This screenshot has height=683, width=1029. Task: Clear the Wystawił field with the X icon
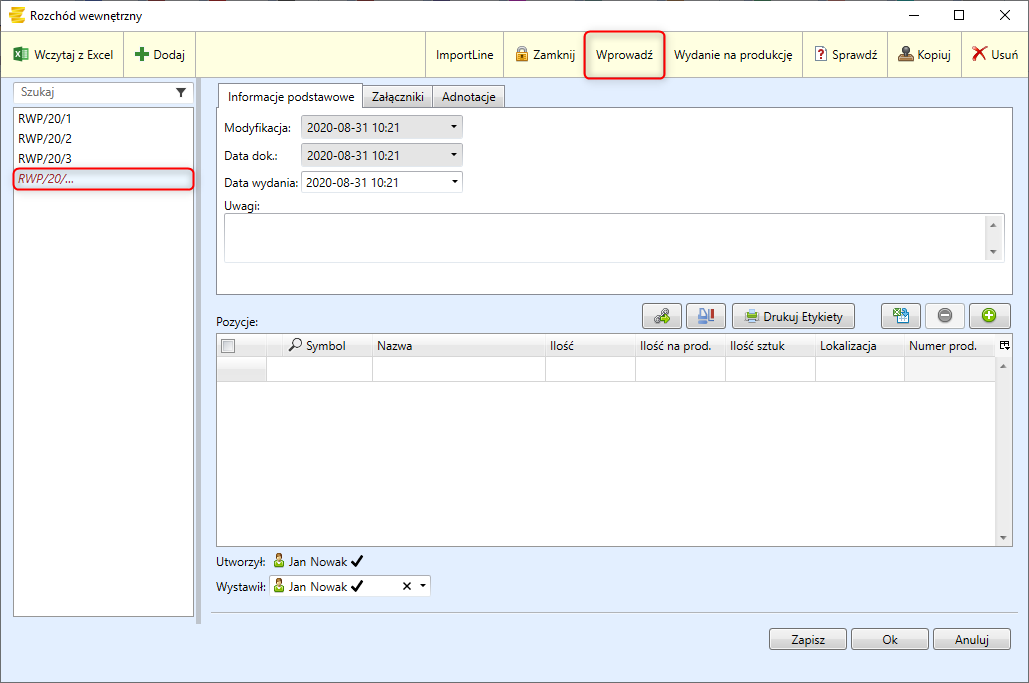click(406, 587)
